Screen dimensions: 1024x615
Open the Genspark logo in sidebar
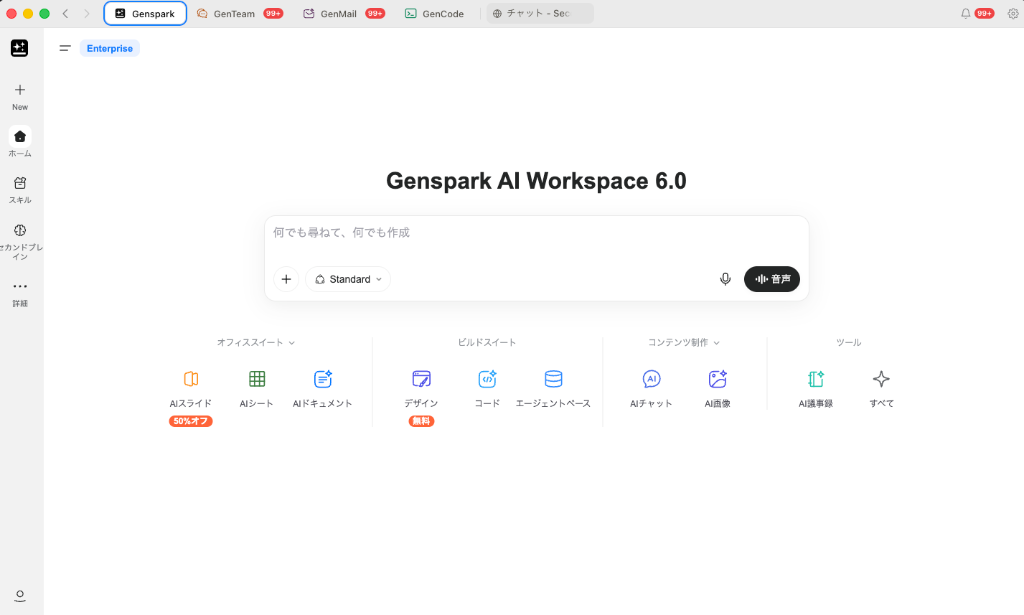tap(20, 48)
